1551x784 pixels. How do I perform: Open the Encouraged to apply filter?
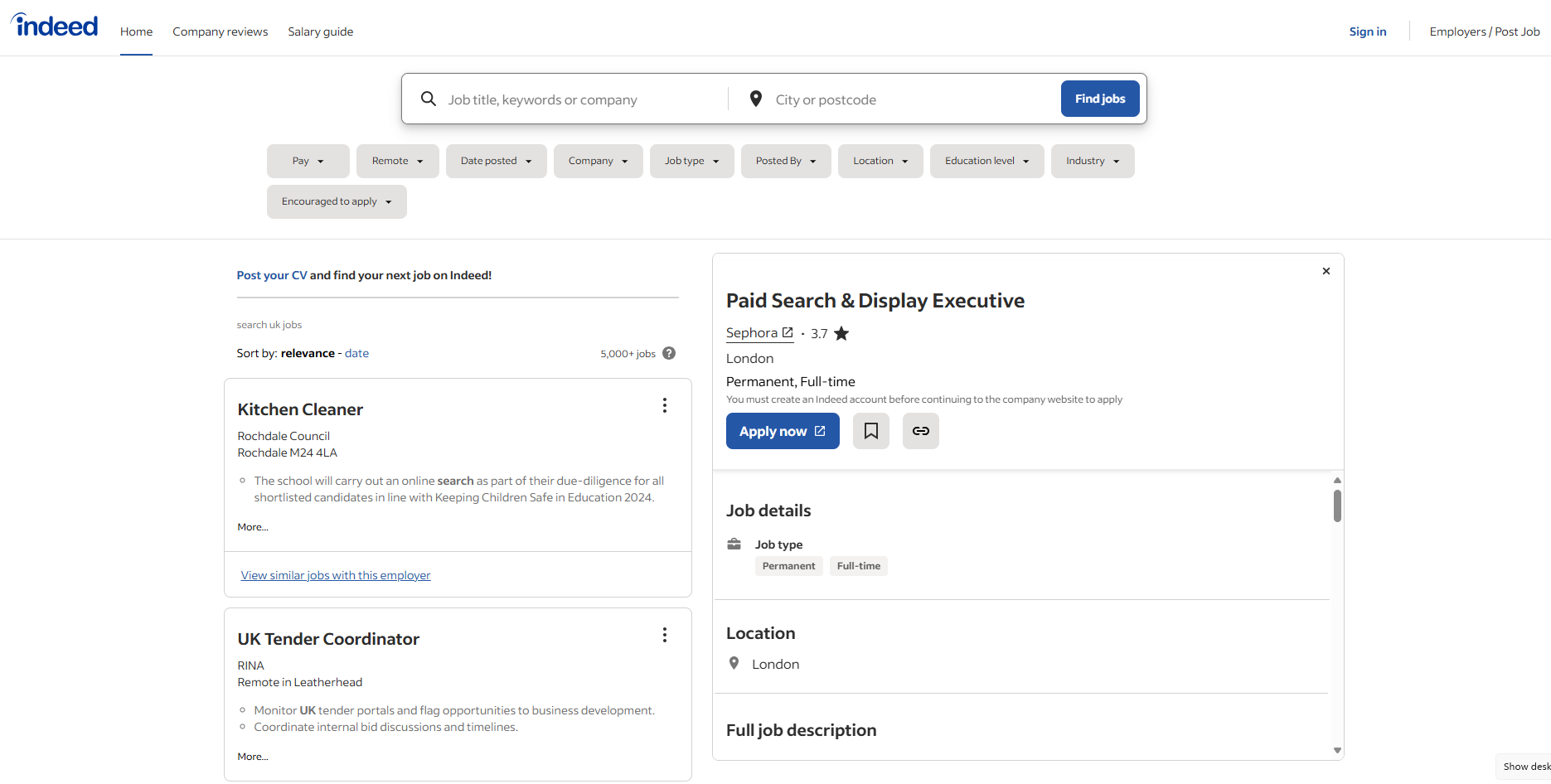click(x=337, y=201)
